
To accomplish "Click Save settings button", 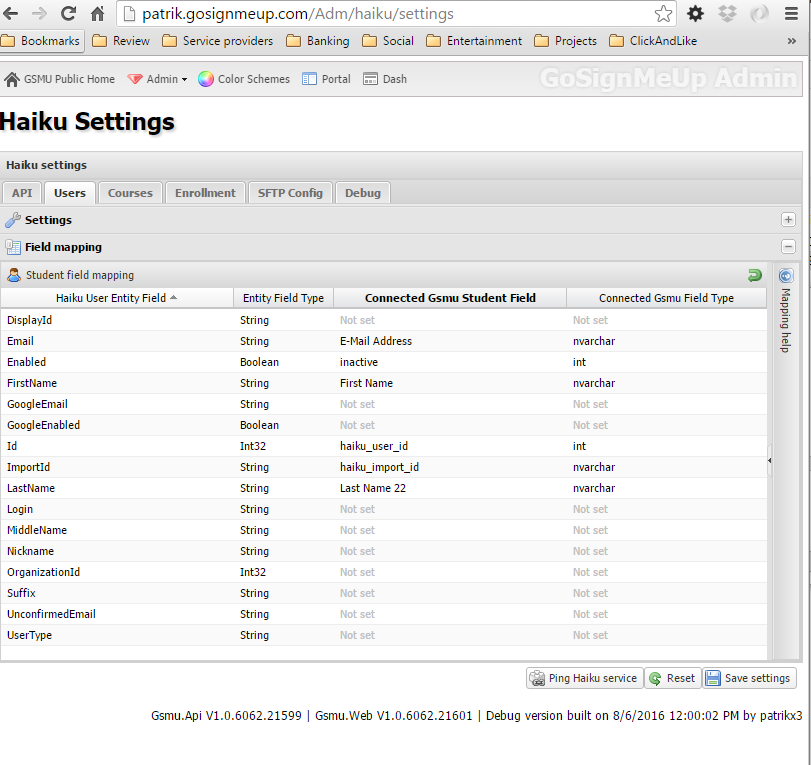I will [749, 678].
